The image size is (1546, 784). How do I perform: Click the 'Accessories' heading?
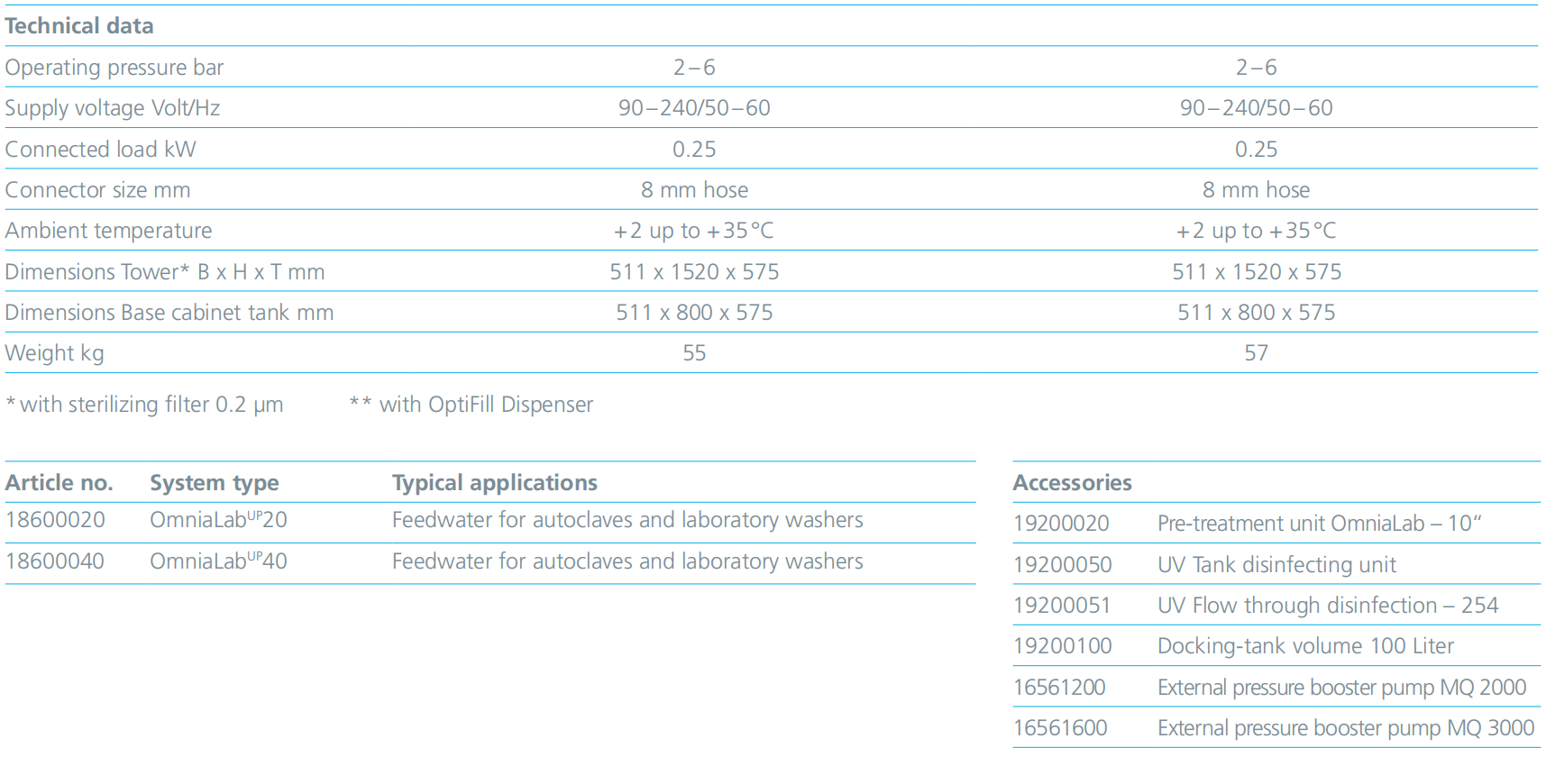point(1073,483)
